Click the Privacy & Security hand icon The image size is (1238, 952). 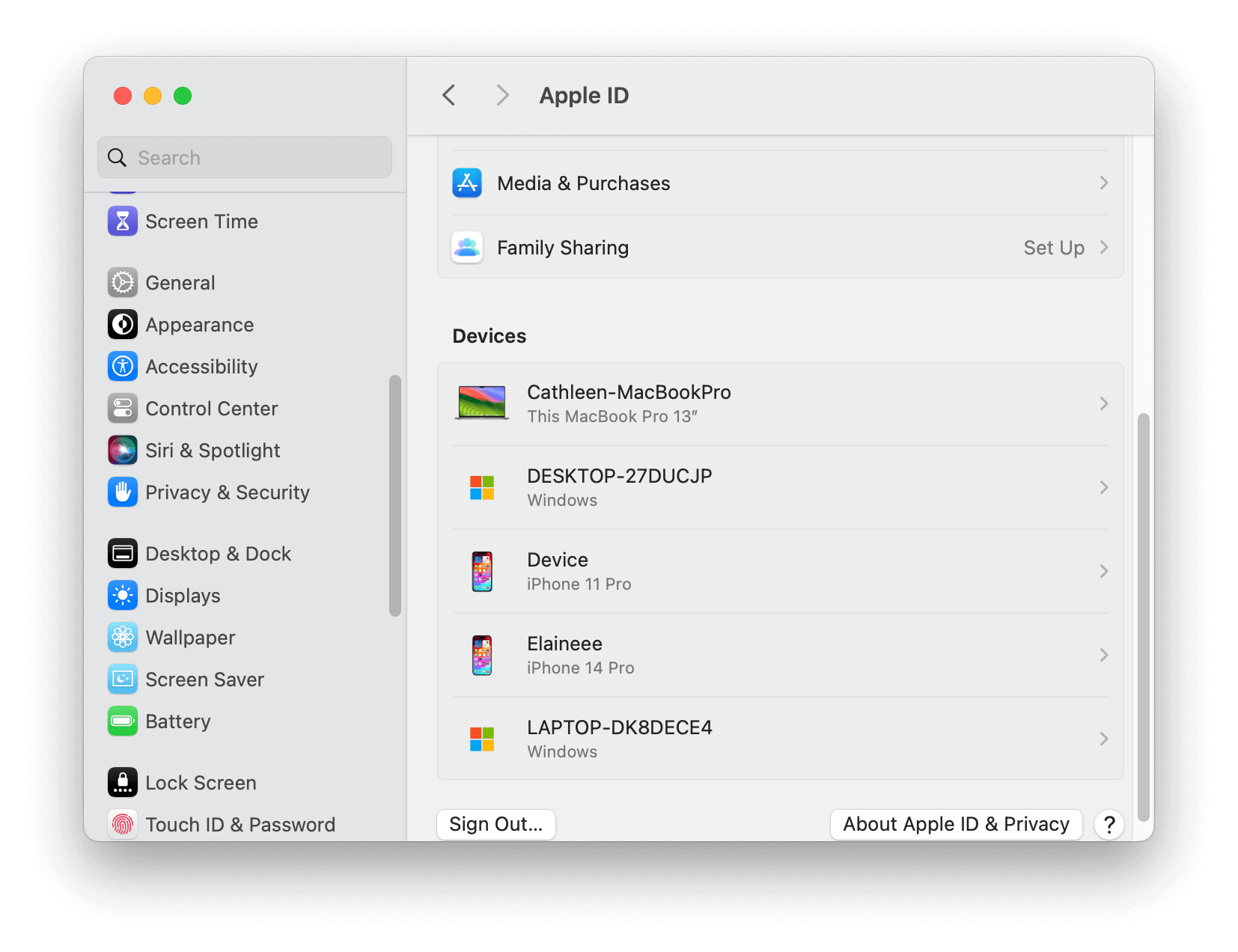coord(123,492)
